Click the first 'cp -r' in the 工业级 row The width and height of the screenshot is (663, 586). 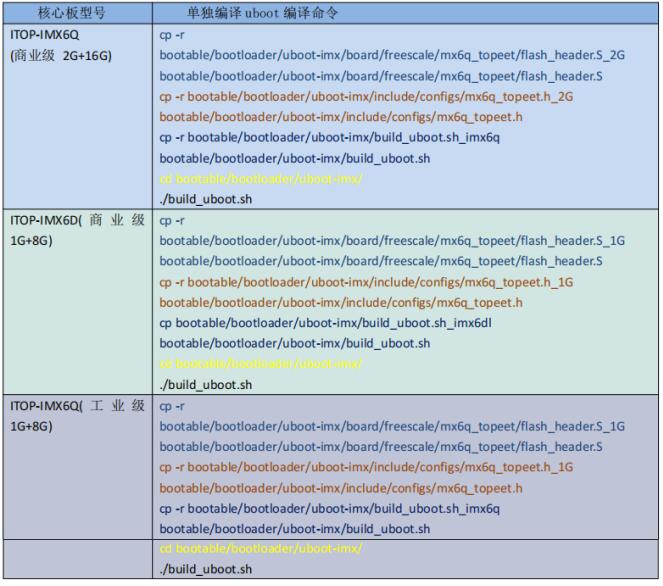(x=172, y=406)
